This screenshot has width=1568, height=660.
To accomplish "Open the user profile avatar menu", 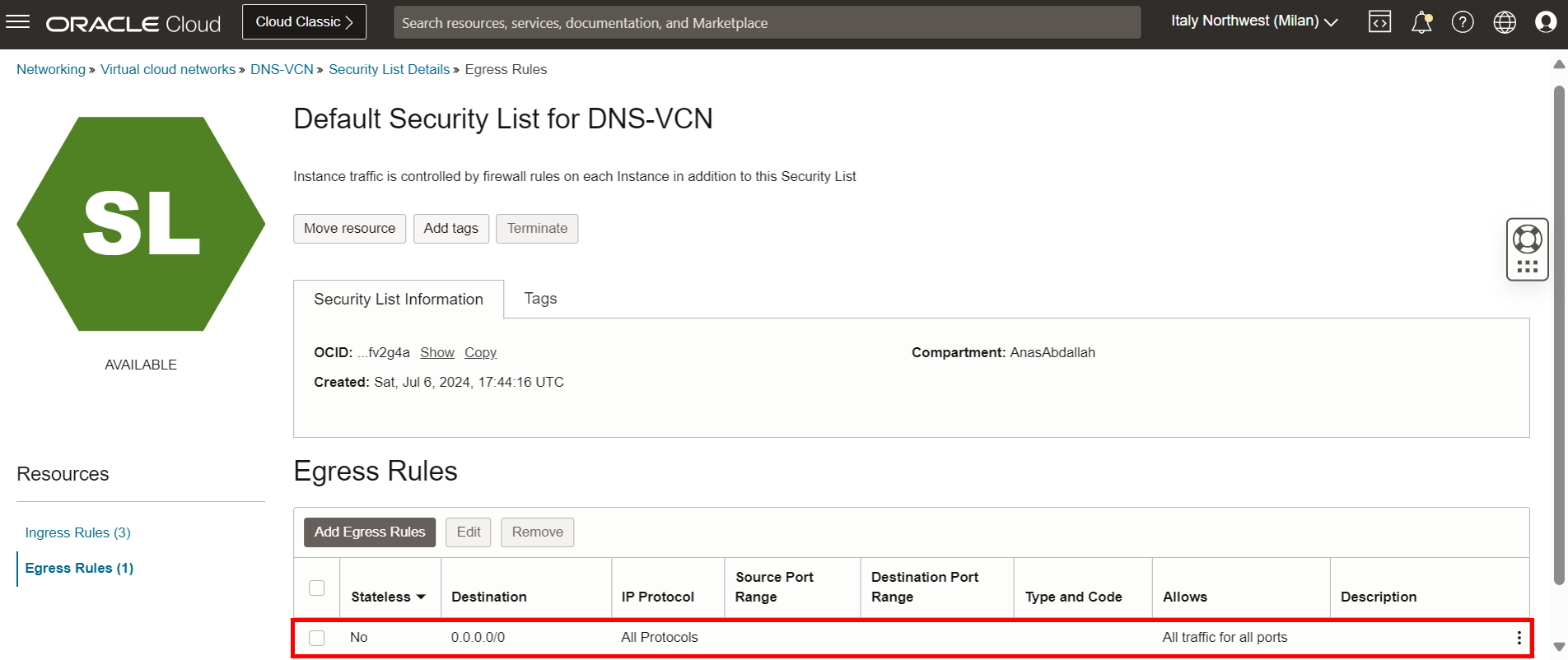I will coord(1546,22).
